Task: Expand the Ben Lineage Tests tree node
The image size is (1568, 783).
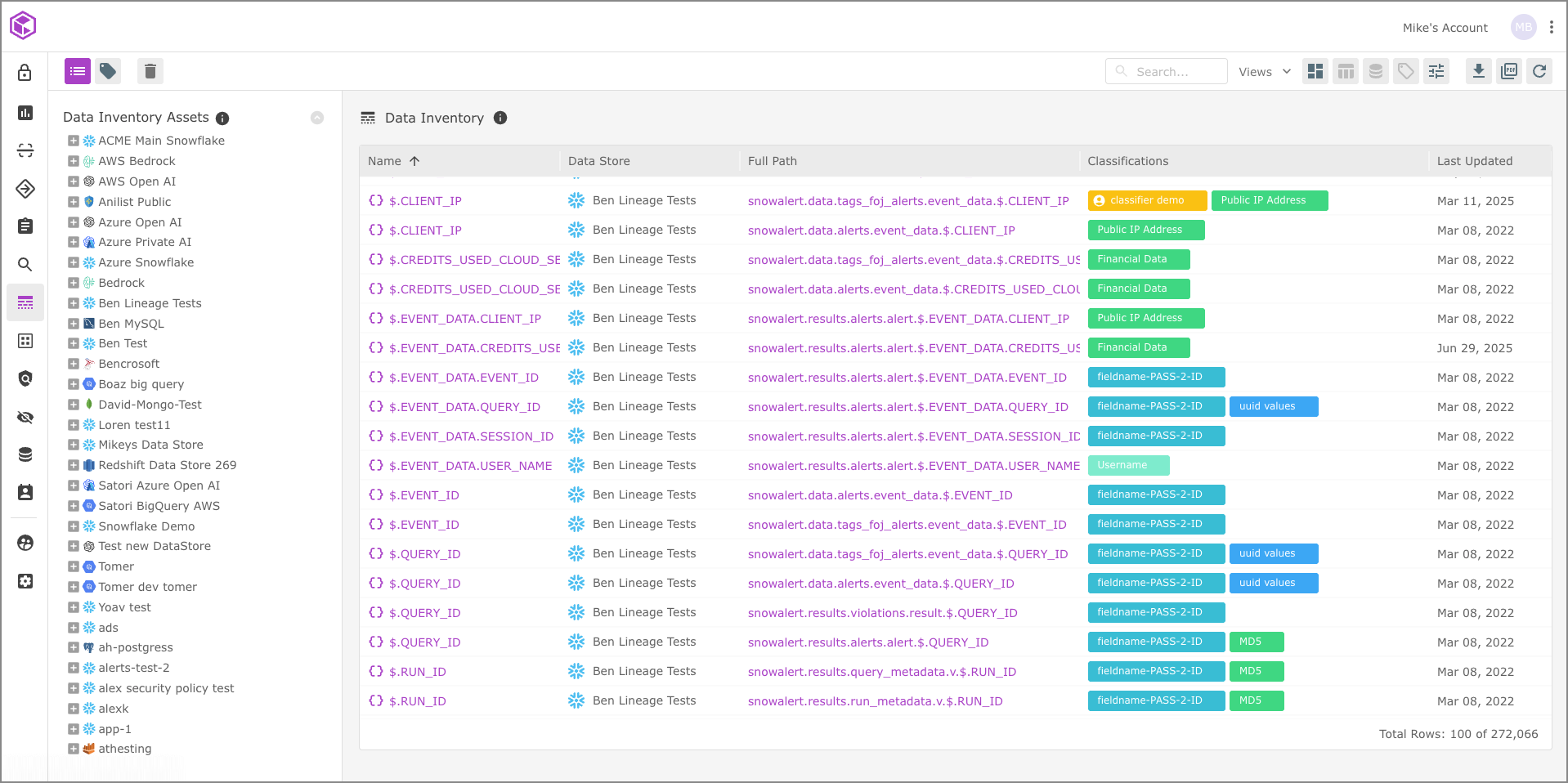Action: 74,303
